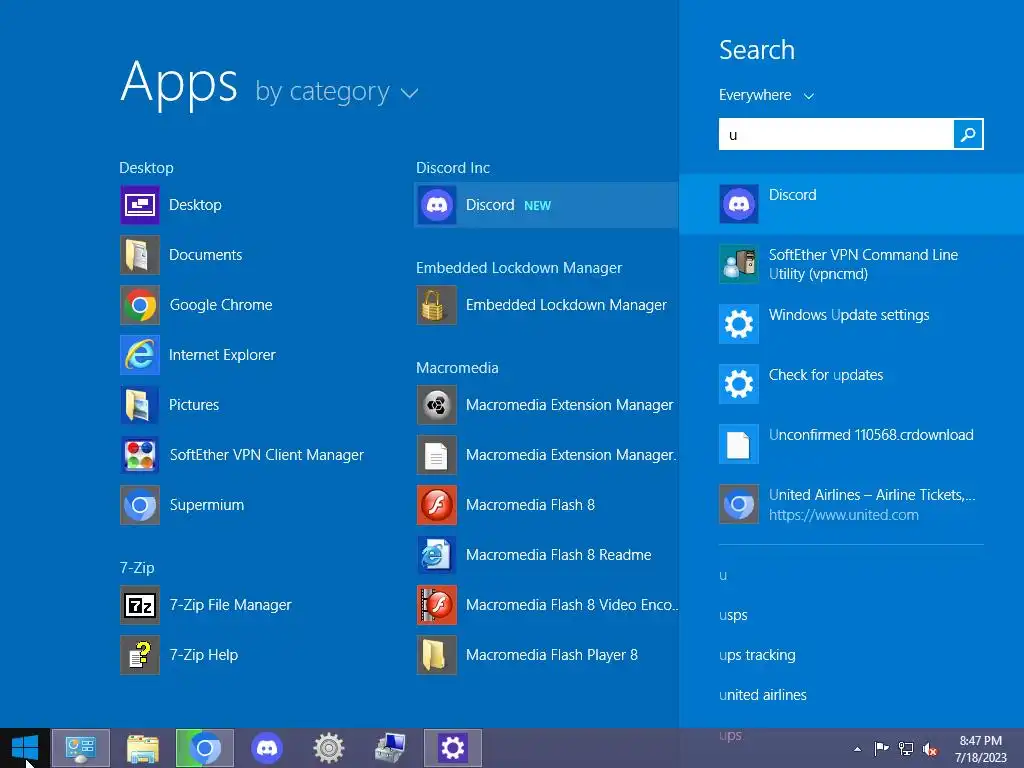
Task: Click the 'Discord Inc' category header
Action: [x=453, y=168]
